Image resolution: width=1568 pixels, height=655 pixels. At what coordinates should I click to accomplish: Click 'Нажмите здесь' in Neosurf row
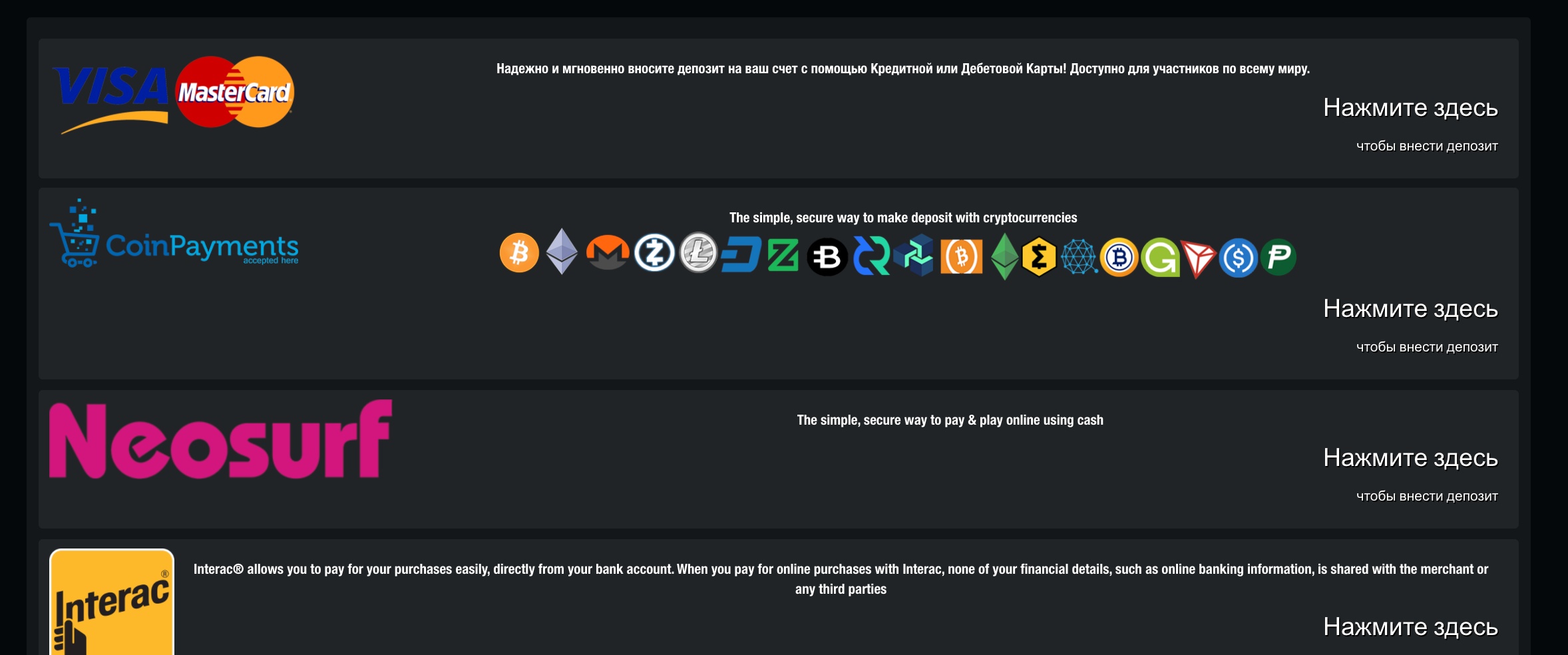(x=1410, y=458)
